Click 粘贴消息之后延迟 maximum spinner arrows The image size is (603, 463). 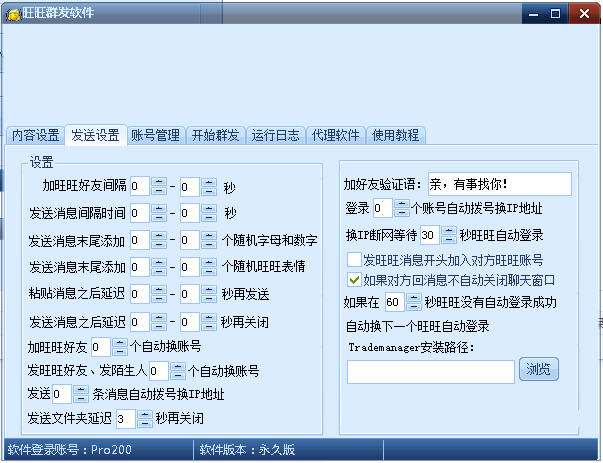tap(209, 294)
